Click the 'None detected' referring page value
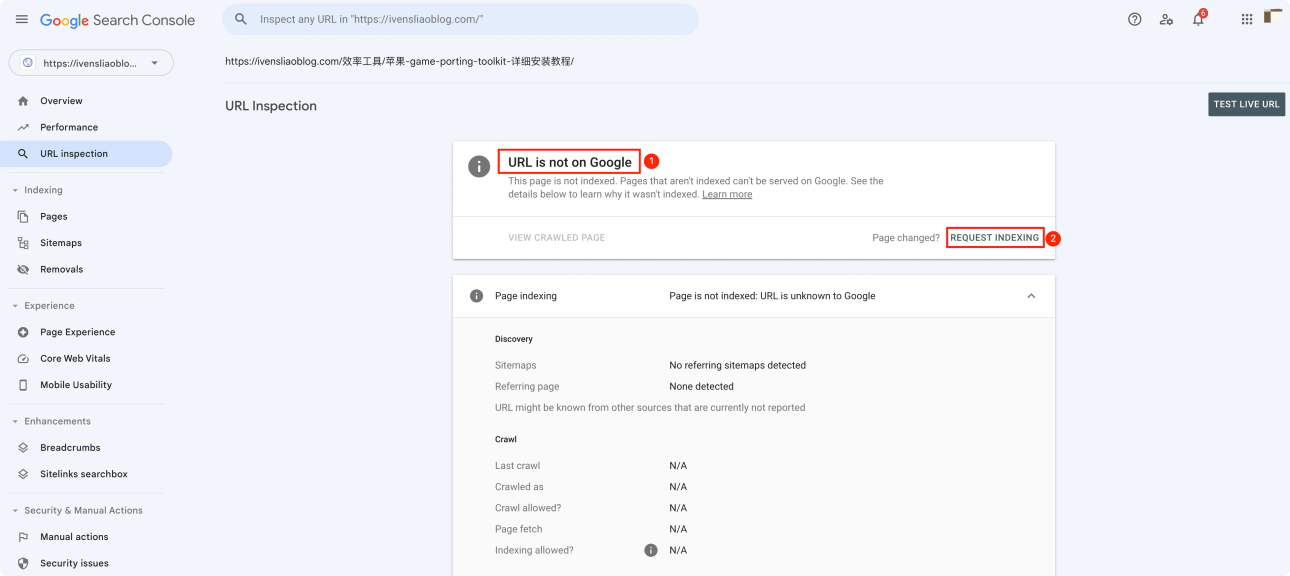1290x576 pixels. pos(701,386)
